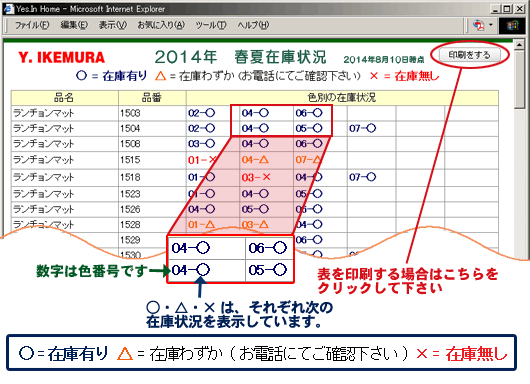Click the 2014年8月10日時点 date text

click(x=384, y=60)
